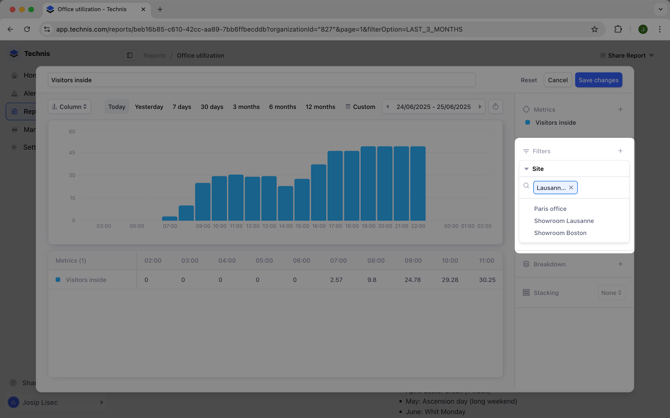Add a metric using plus icon

[x=620, y=110]
